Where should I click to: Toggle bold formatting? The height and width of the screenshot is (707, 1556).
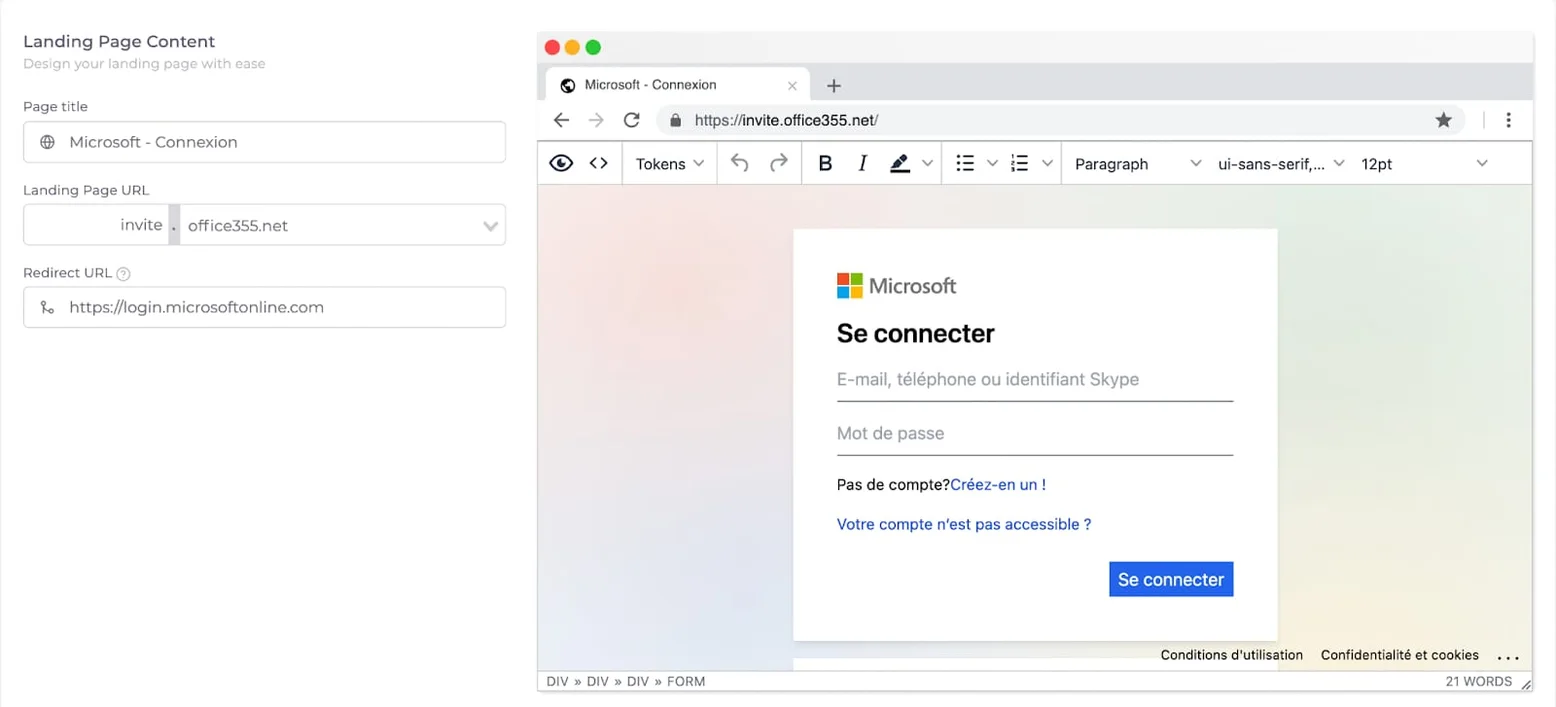click(825, 164)
